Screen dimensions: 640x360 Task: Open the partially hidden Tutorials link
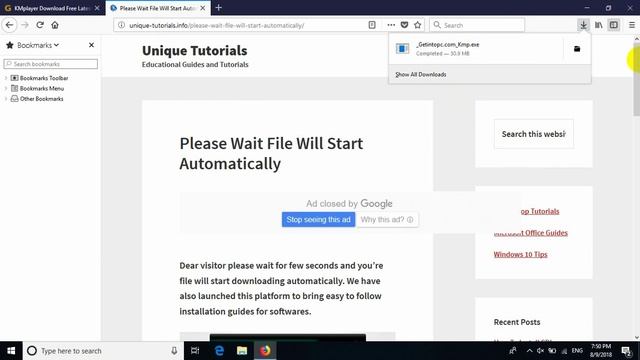point(540,211)
